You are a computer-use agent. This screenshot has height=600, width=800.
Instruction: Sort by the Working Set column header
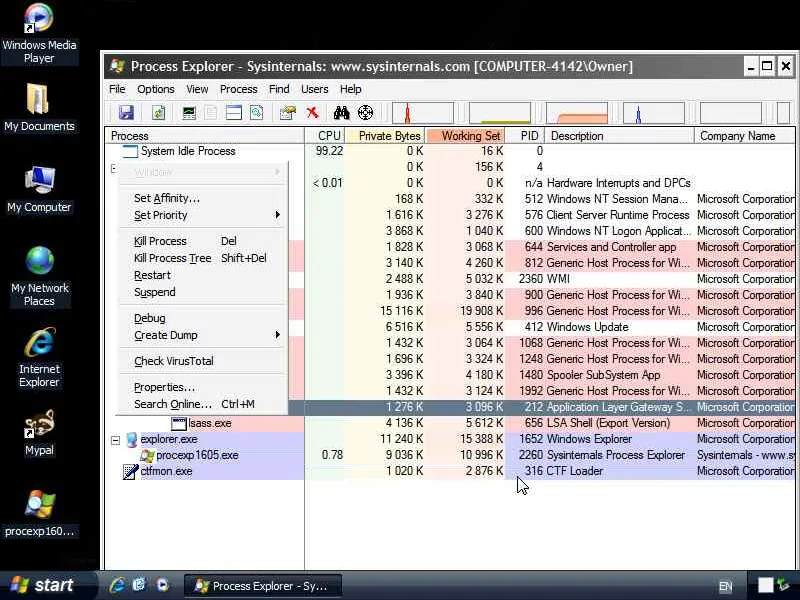466,136
